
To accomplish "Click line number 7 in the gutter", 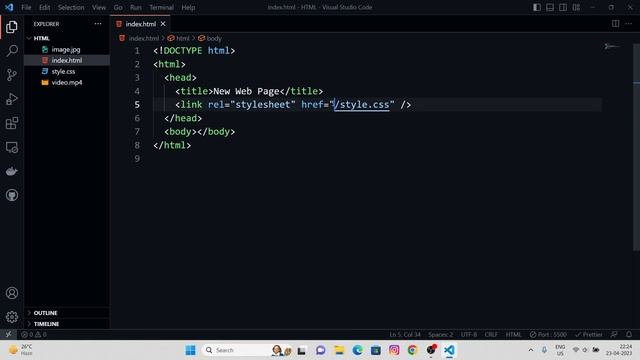I will (137, 131).
